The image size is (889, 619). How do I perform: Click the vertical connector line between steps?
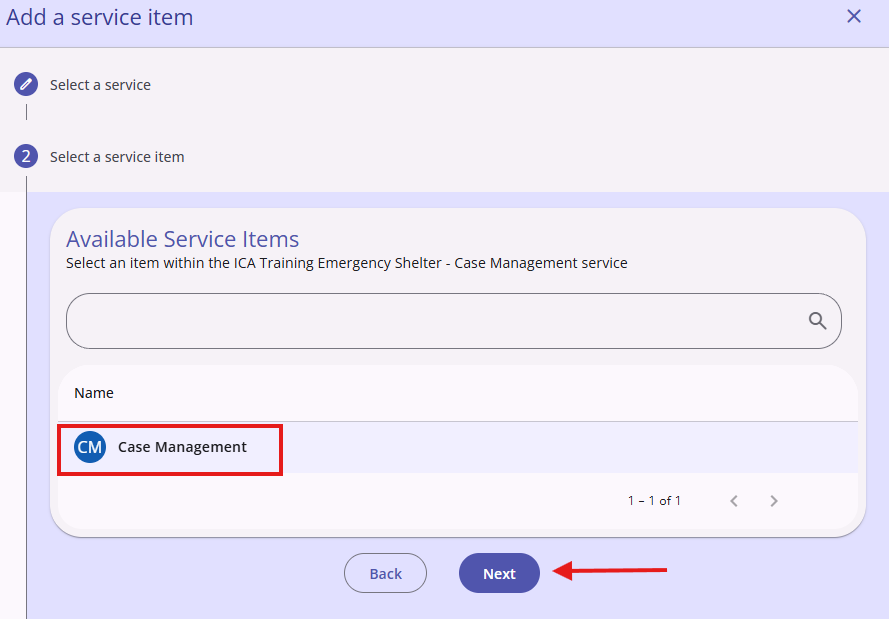(26, 112)
